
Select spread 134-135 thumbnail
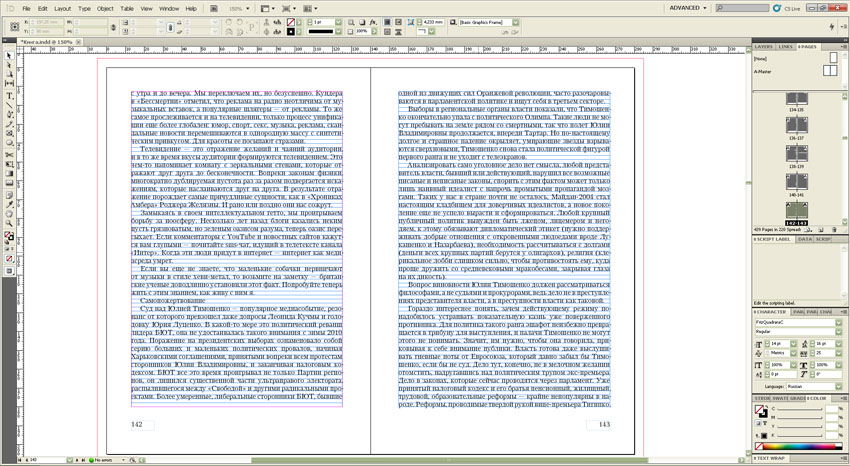(x=797, y=101)
